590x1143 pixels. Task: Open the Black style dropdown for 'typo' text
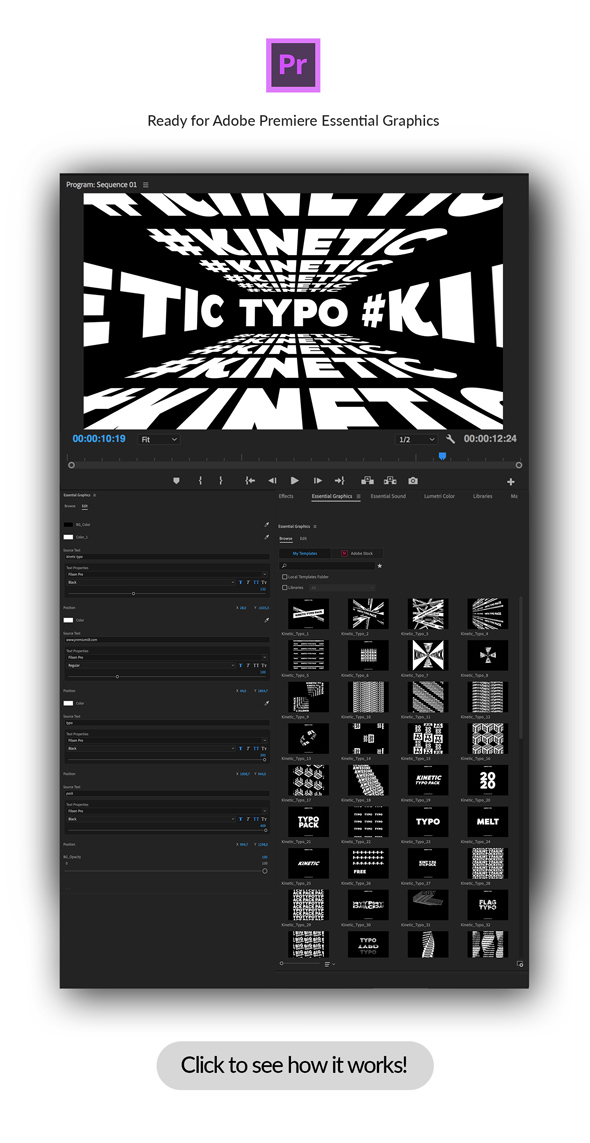click(150, 749)
